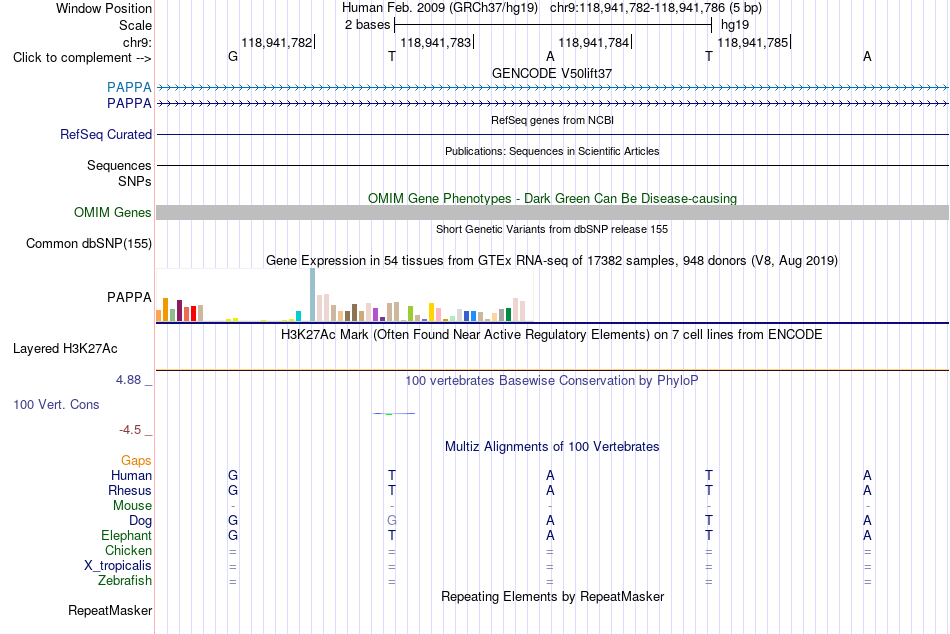Click the grayed G in Dog row
Screen dimensions: 950x634
(391, 521)
